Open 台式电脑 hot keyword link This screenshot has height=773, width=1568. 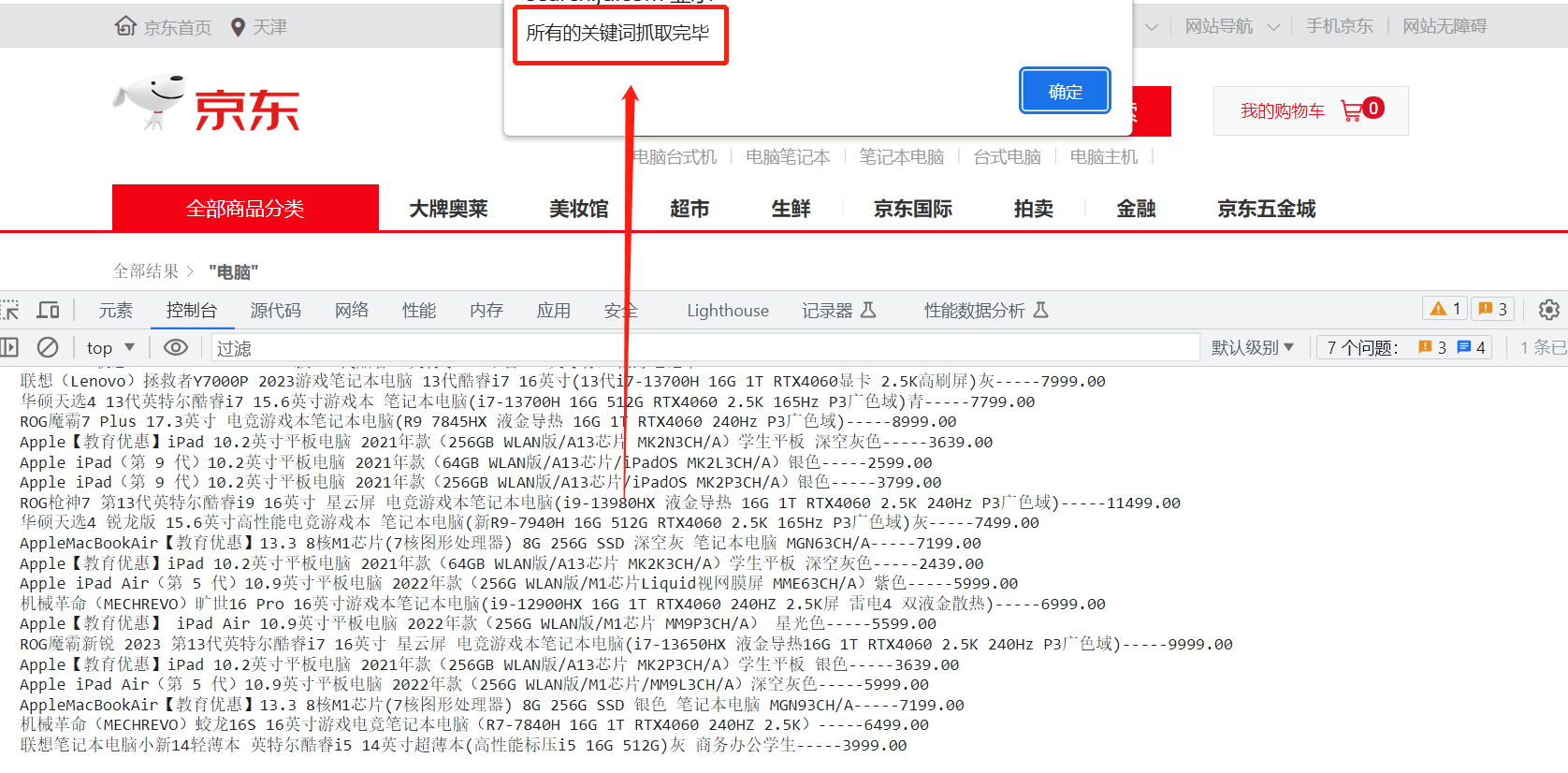click(x=1007, y=156)
